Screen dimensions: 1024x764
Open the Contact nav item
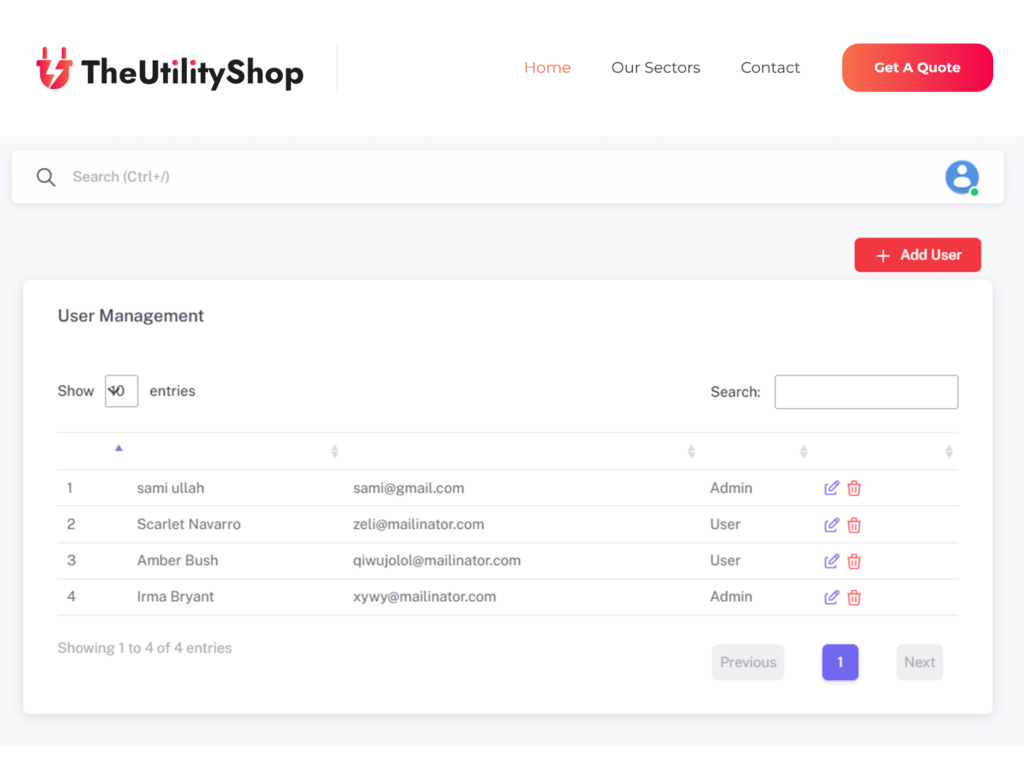770,68
